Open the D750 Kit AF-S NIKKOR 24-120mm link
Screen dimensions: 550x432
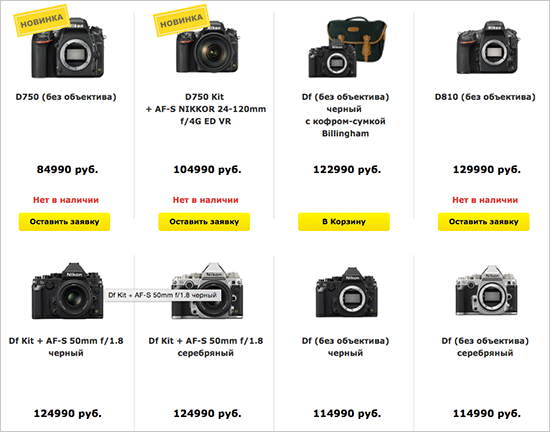tap(206, 109)
